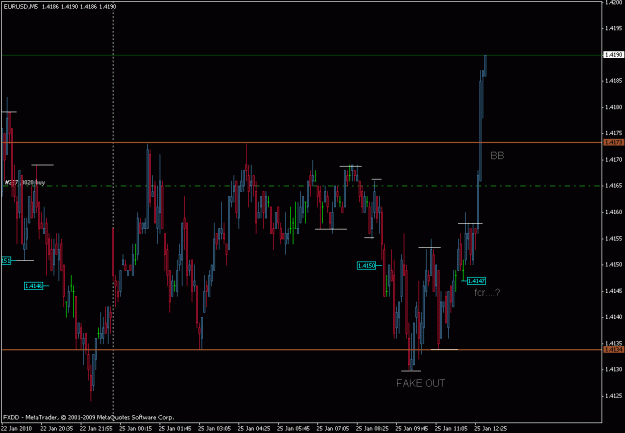The width and height of the screenshot is (625, 433).
Task: Click the 22 Jan 20:35 time label
Action: tap(56, 429)
